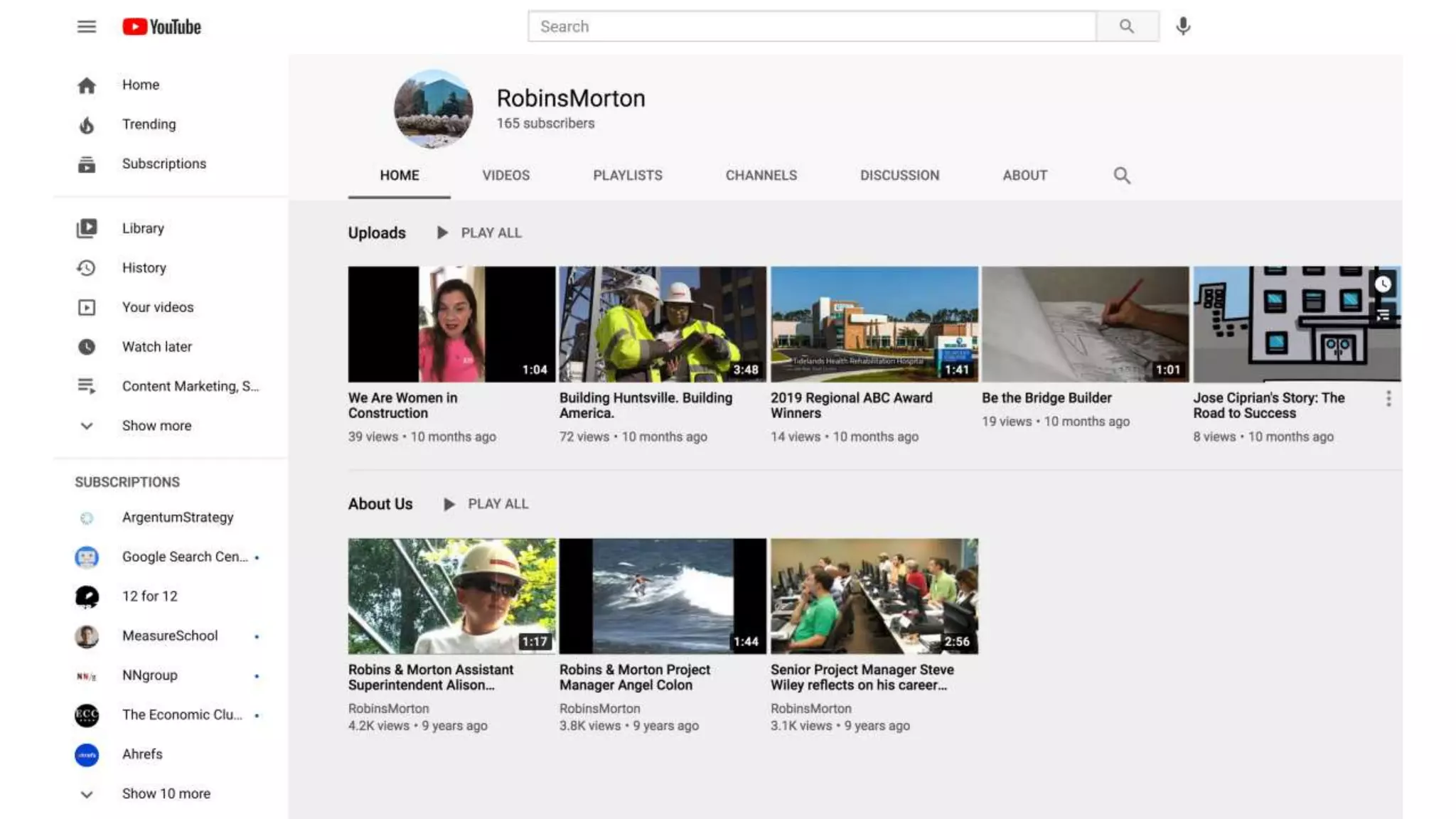This screenshot has height=819, width=1456.
Task: Focus the Search input field
Action: tap(810, 26)
